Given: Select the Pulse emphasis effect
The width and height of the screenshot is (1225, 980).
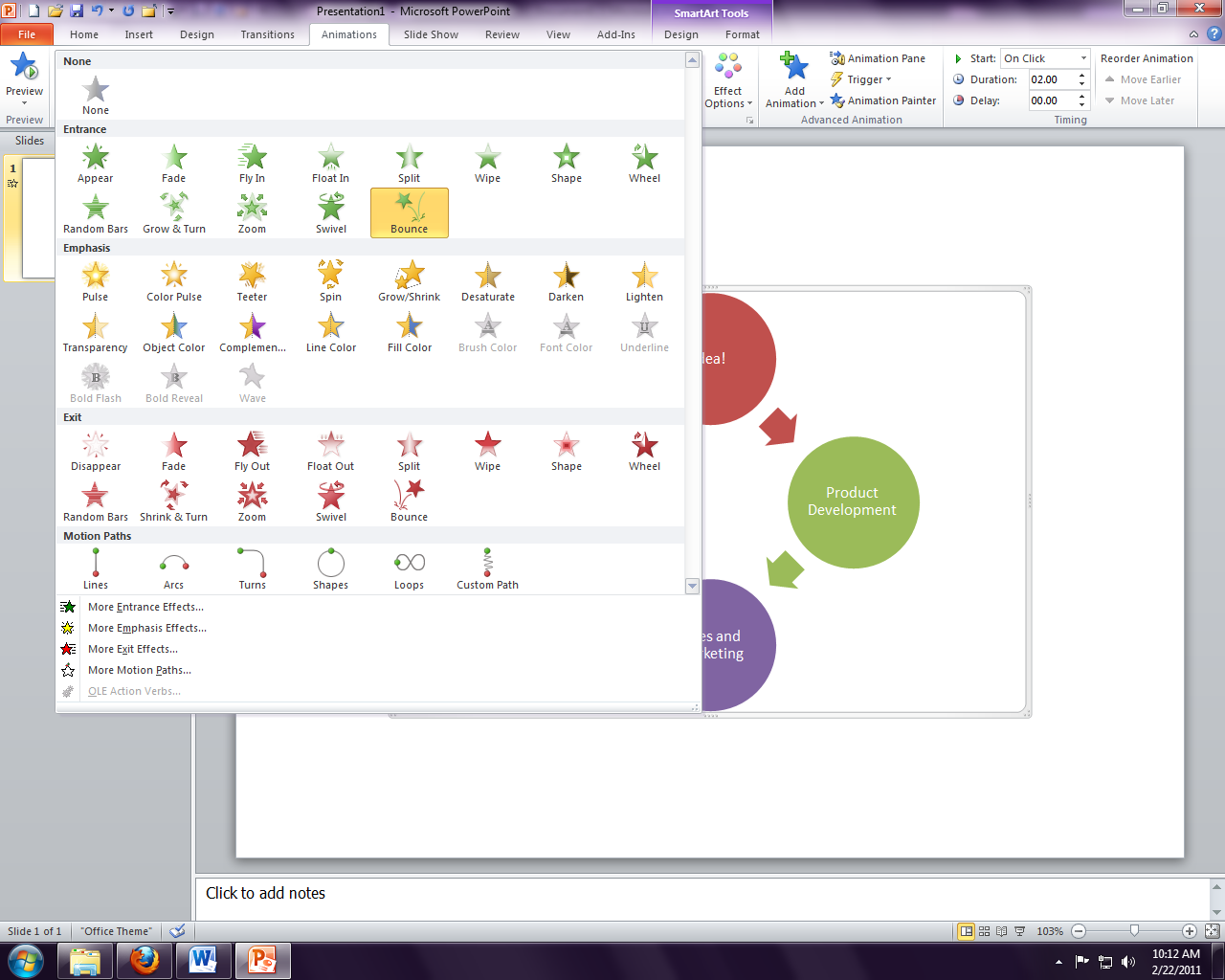Looking at the screenshot, I should pyautogui.click(x=96, y=281).
